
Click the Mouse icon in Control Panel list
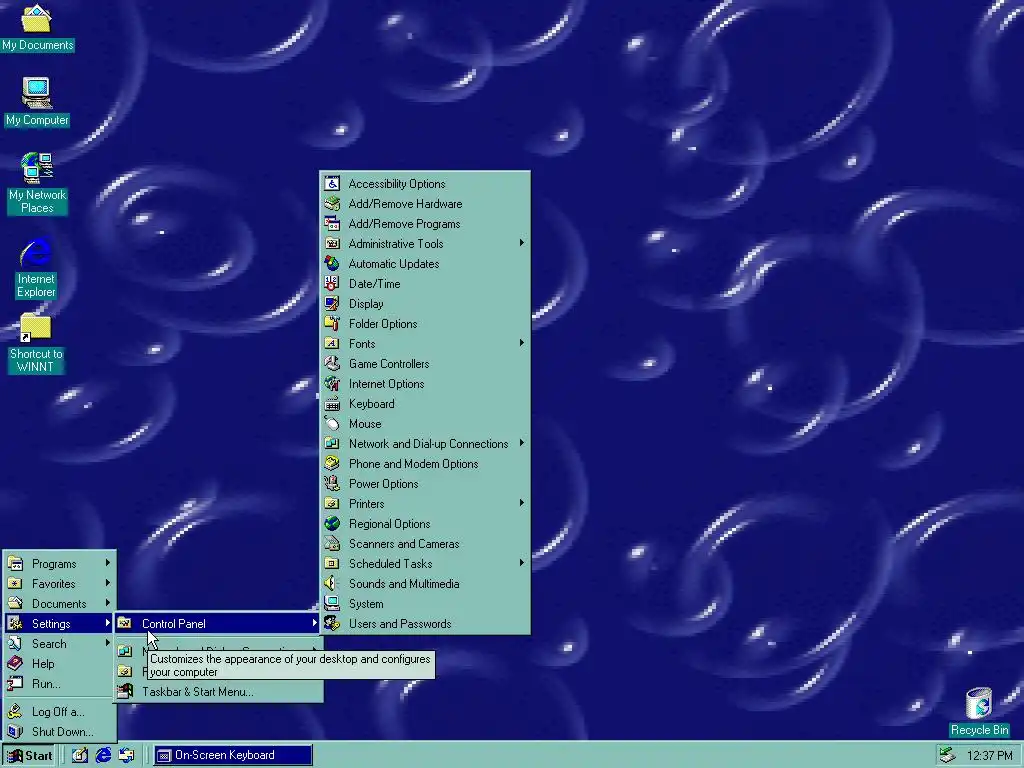pyautogui.click(x=332, y=423)
